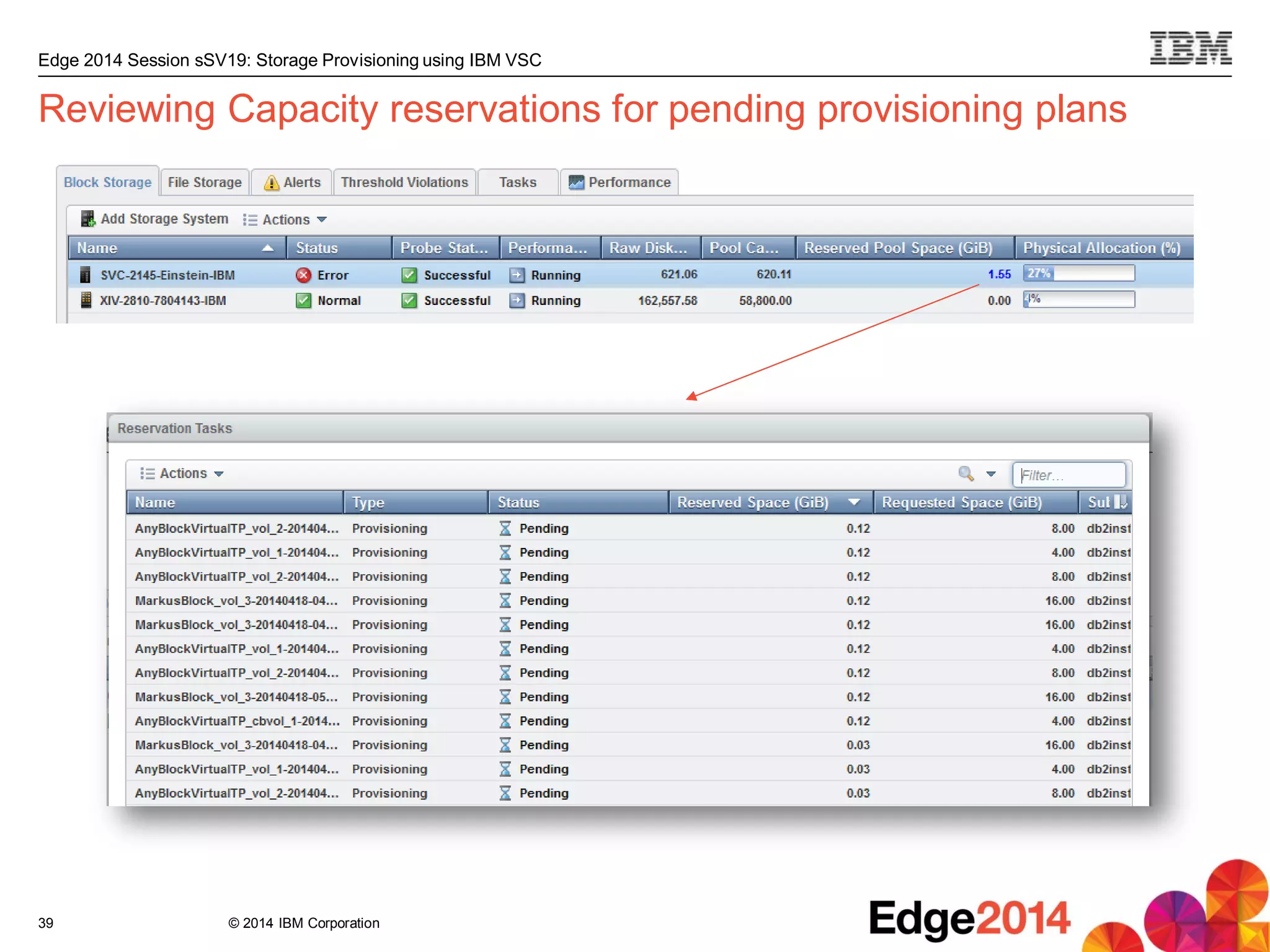
Task: Click SVC-2145-Einstein-IBM storage system icon
Action: tap(86, 275)
